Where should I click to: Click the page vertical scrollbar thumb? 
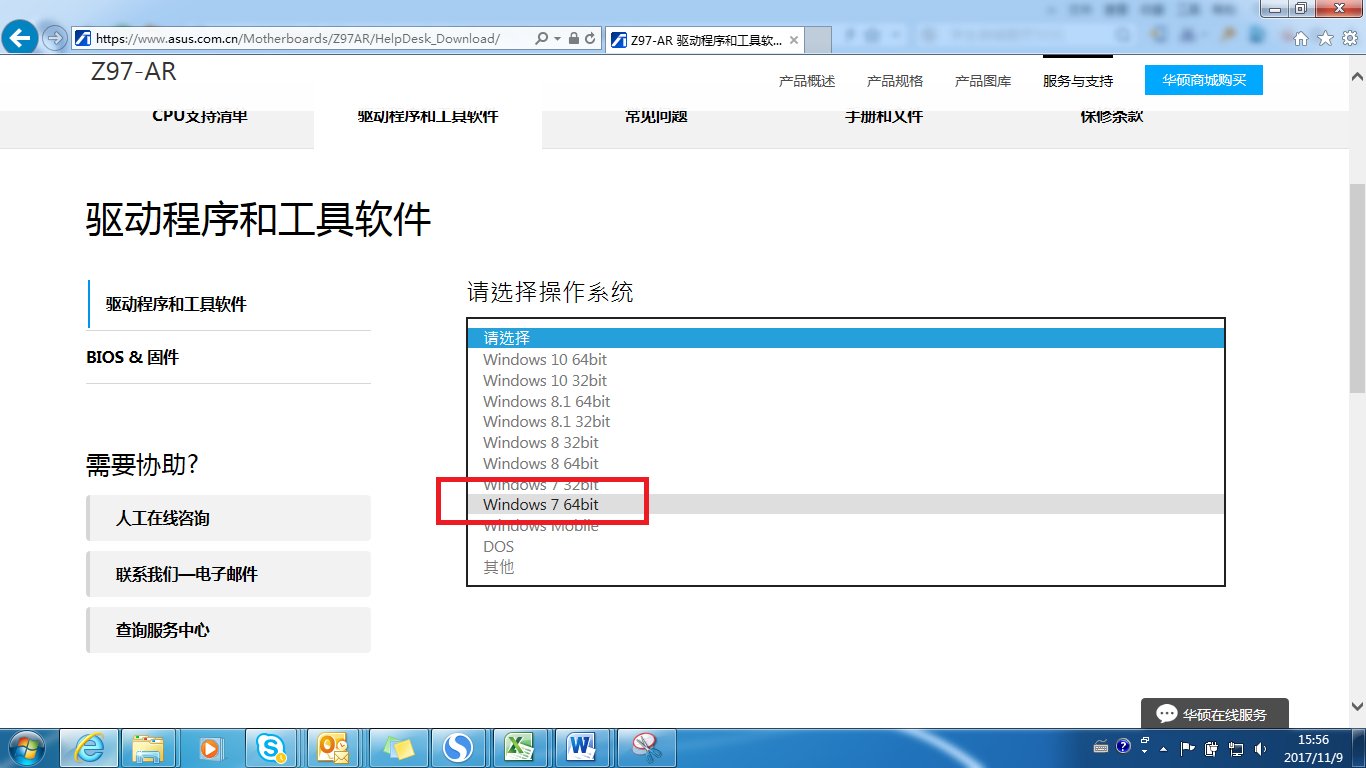point(1357,290)
